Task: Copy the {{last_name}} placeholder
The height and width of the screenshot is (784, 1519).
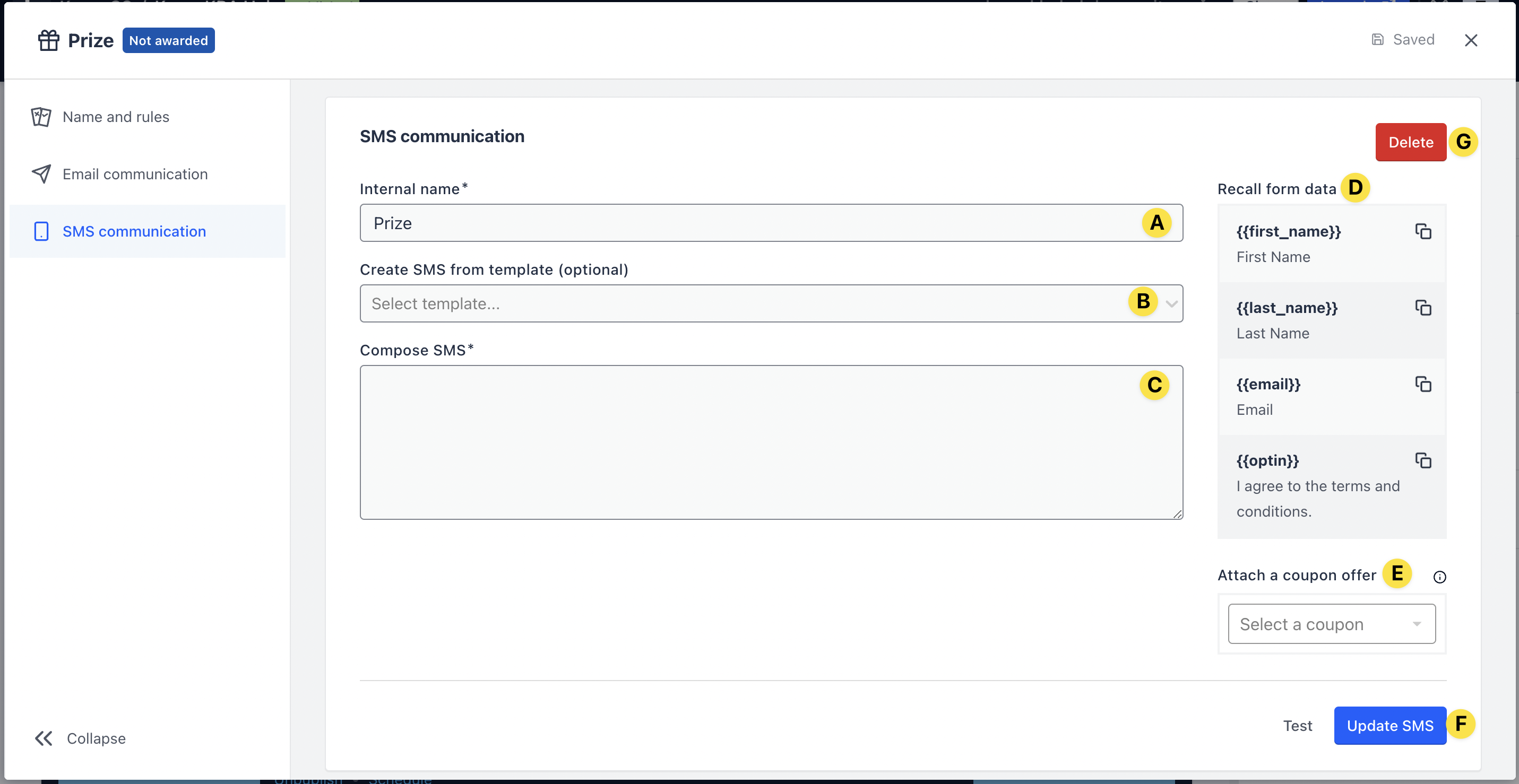Action: click(x=1423, y=308)
